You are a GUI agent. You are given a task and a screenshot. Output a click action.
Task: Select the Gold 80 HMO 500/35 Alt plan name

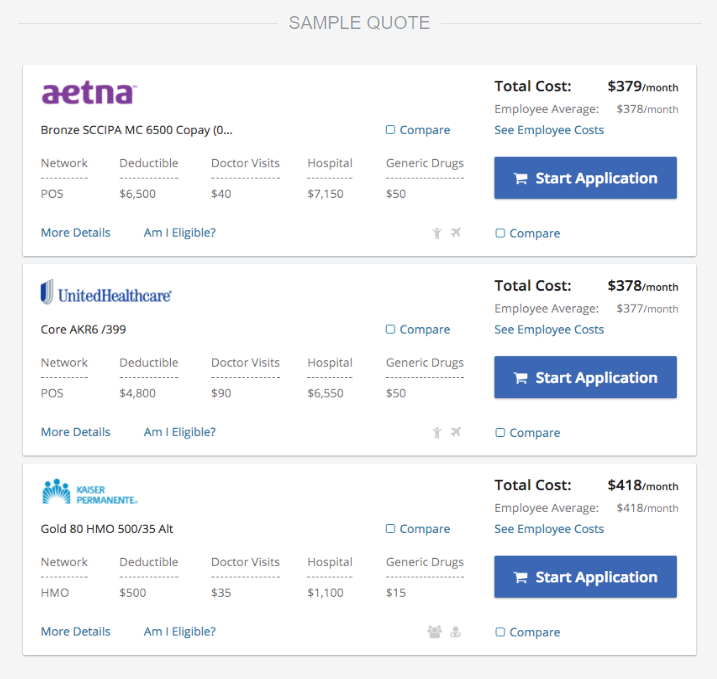[x=107, y=529]
